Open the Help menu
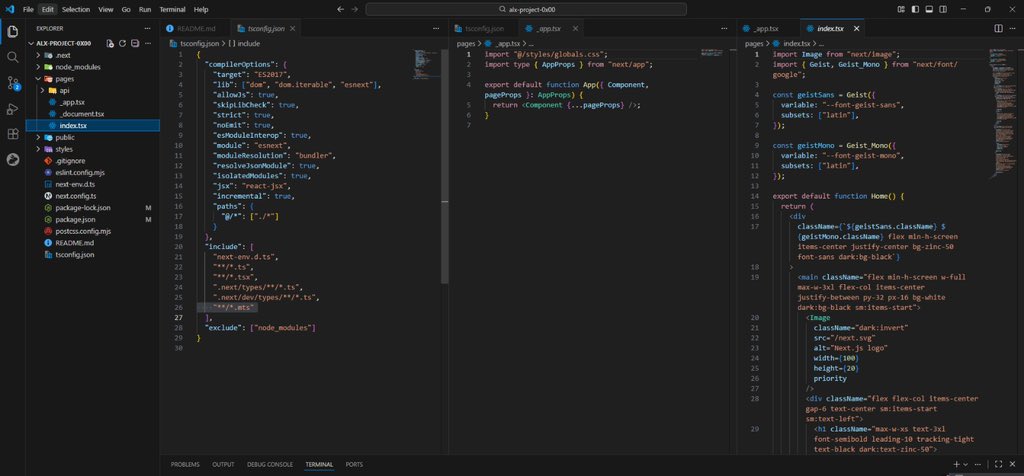This screenshot has height=476, width=1024. click(201, 9)
